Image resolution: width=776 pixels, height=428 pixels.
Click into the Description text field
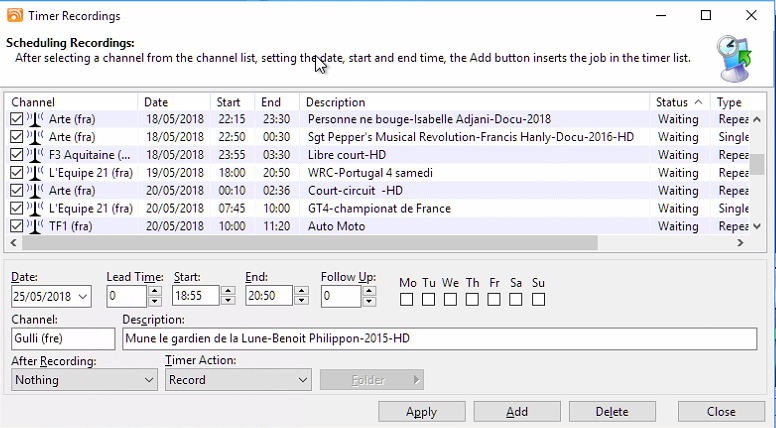[x=439, y=339]
